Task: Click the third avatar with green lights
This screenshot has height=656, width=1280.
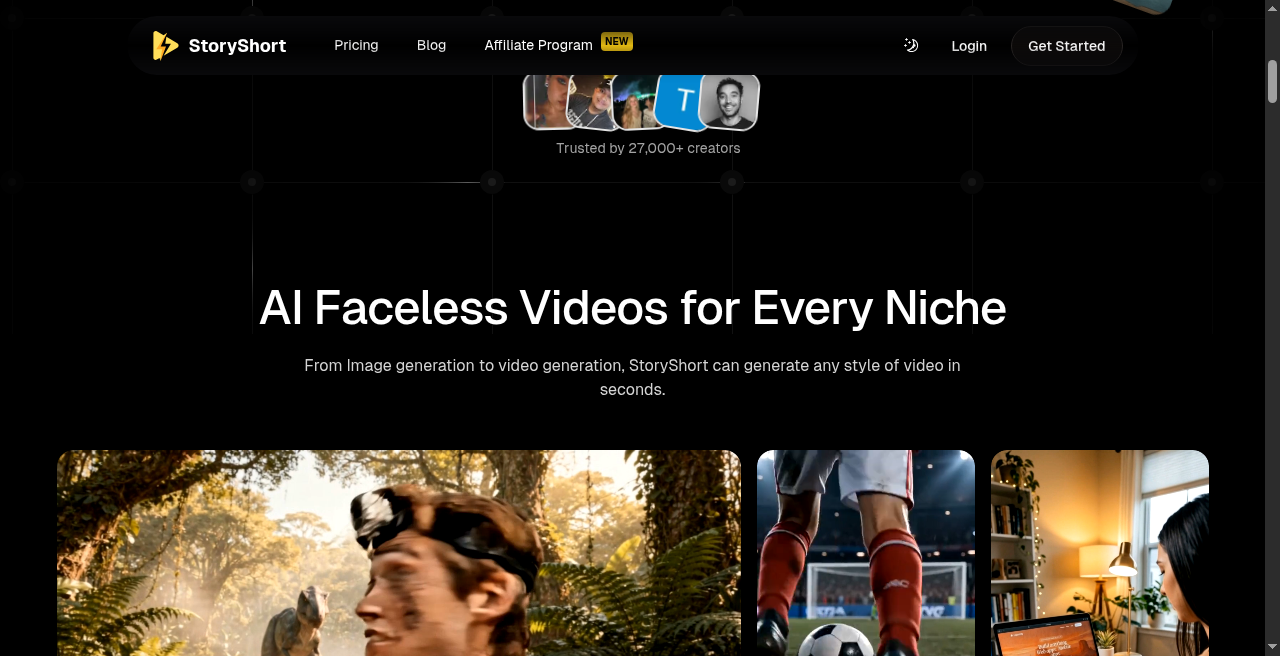Action: click(636, 102)
